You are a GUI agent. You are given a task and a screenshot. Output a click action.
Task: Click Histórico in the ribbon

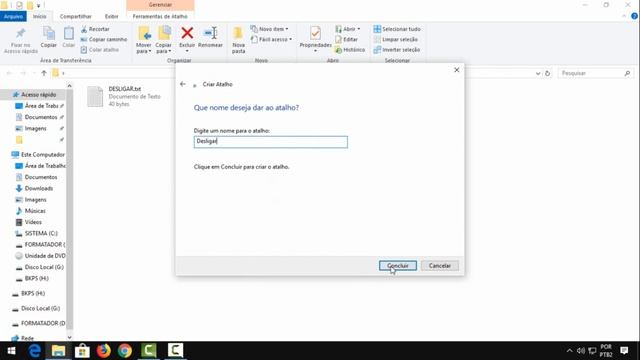click(x=350, y=50)
